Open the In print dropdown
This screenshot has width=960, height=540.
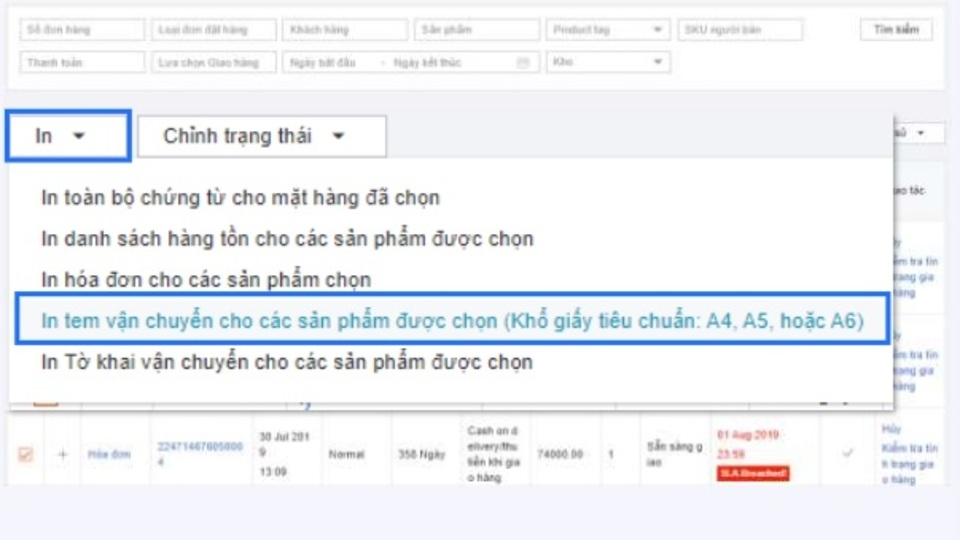coord(68,136)
